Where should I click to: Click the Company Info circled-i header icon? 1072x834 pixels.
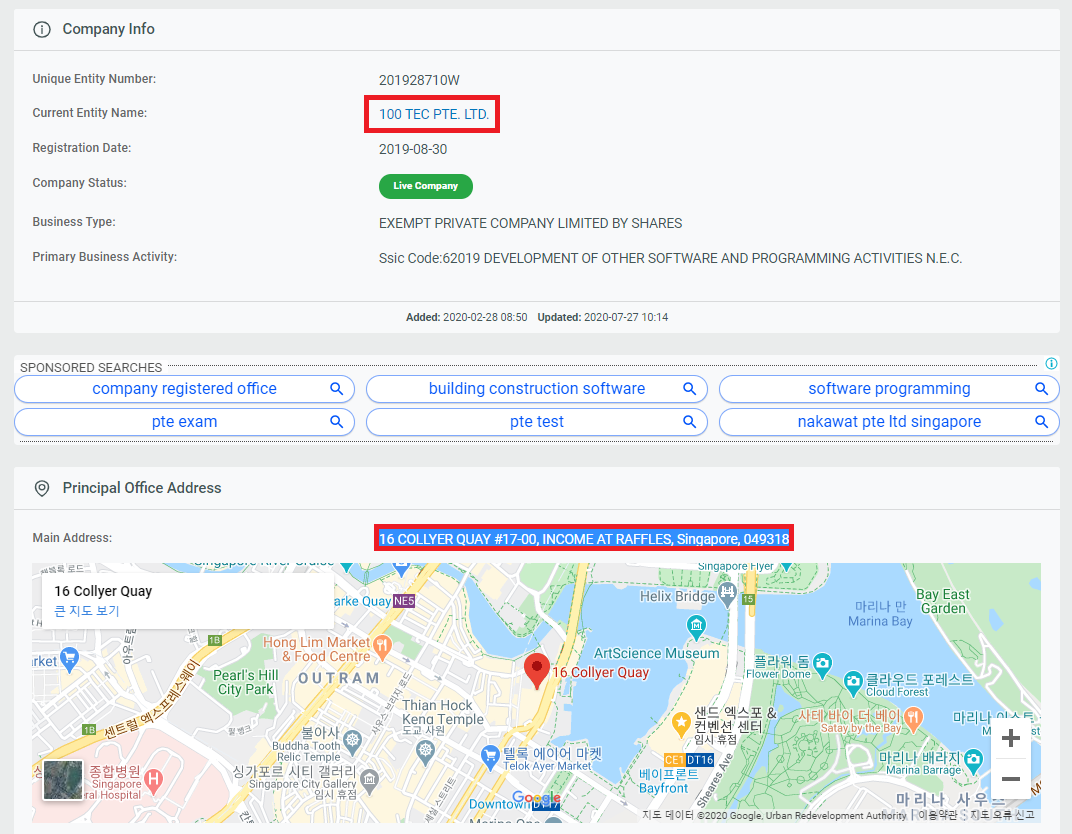pos(42,29)
